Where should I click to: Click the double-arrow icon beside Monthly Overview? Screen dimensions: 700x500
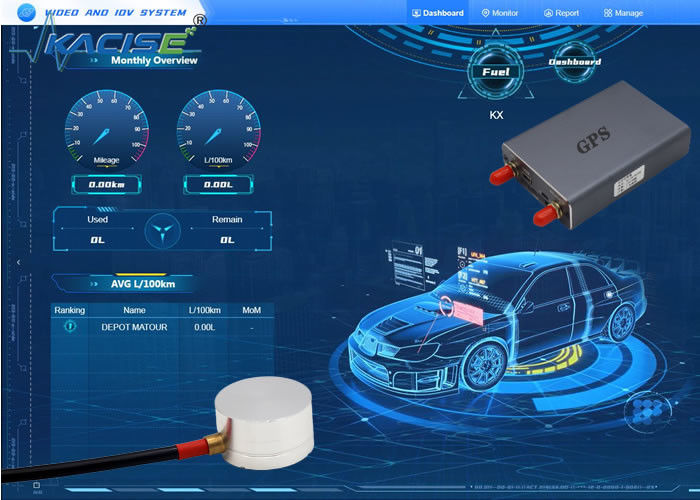[95, 60]
